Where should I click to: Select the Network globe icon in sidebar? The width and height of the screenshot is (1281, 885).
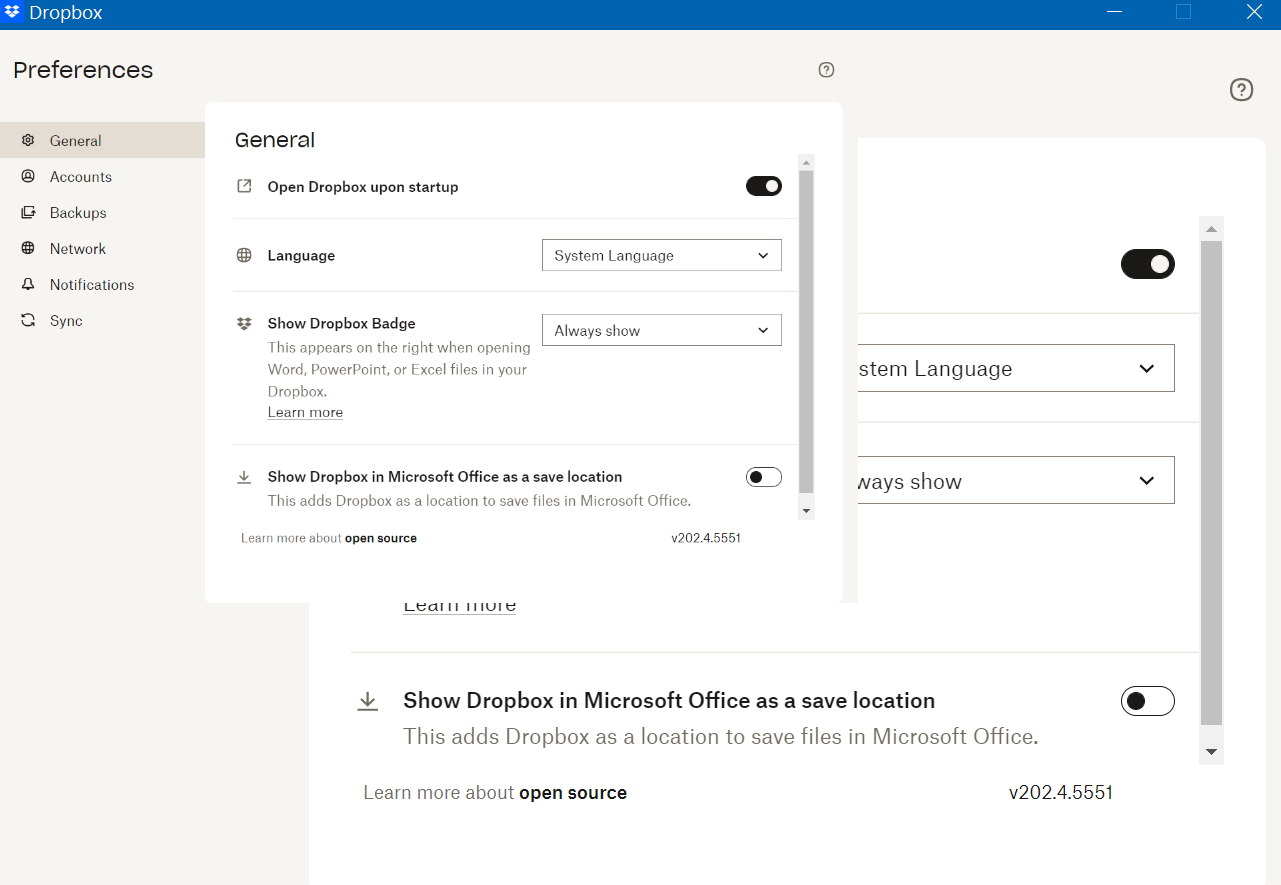pos(28,249)
